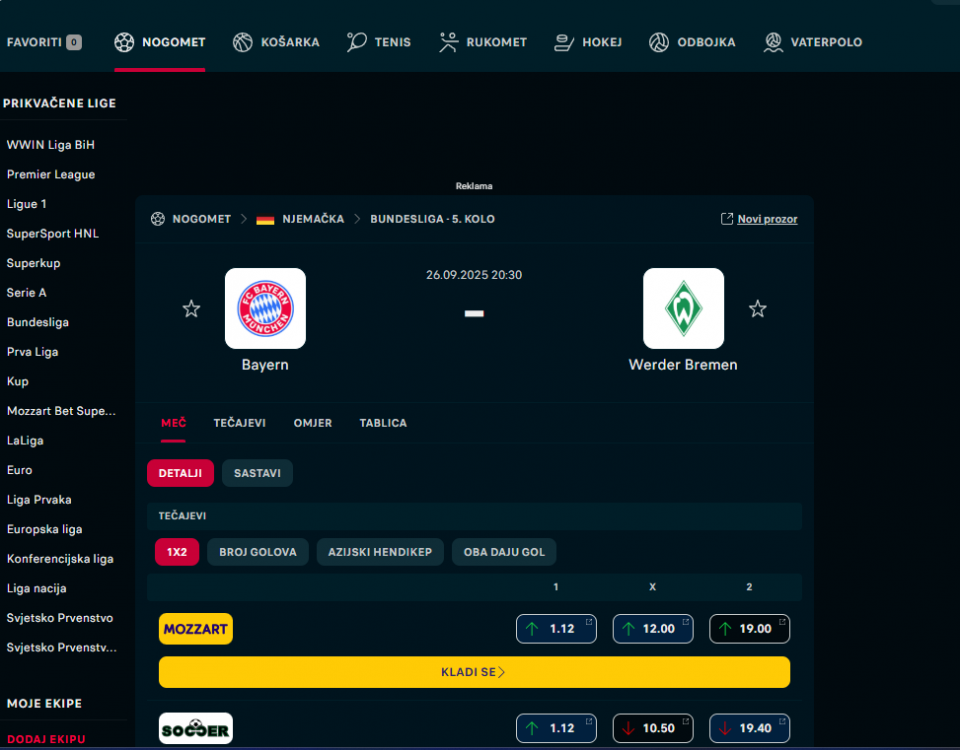Select Mozzart draw odds 12.00
The width and height of the screenshot is (960, 750).
(x=653, y=629)
